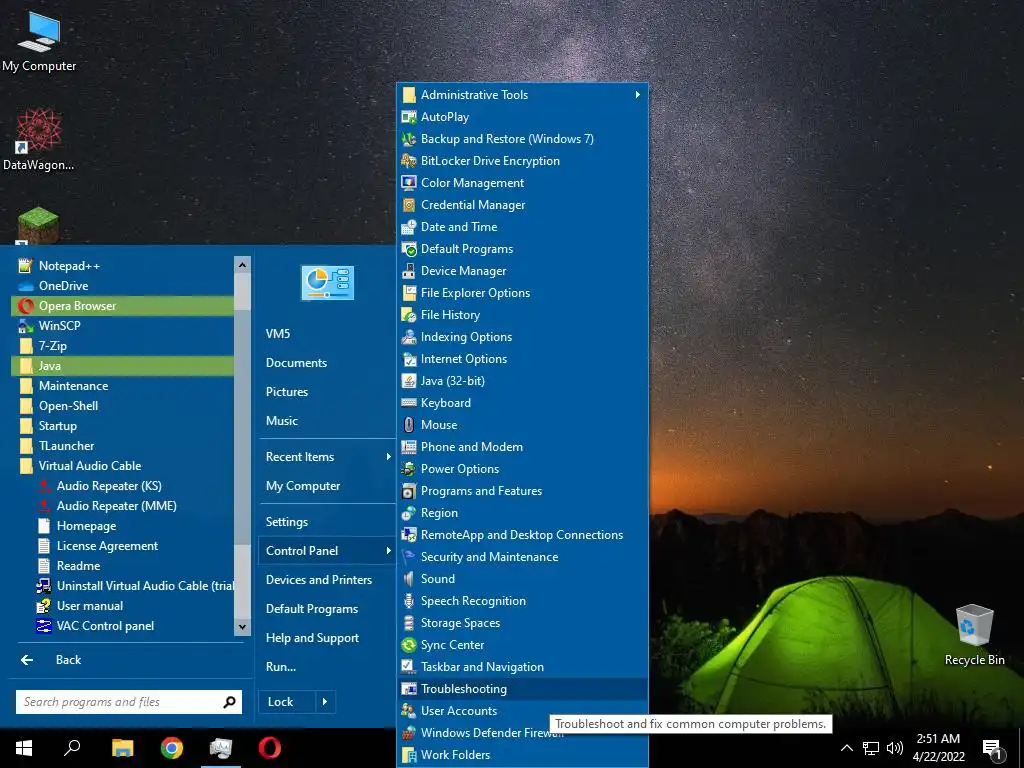Click the Opera icon on the taskbar
The image size is (1024, 768).
[270, 748]
